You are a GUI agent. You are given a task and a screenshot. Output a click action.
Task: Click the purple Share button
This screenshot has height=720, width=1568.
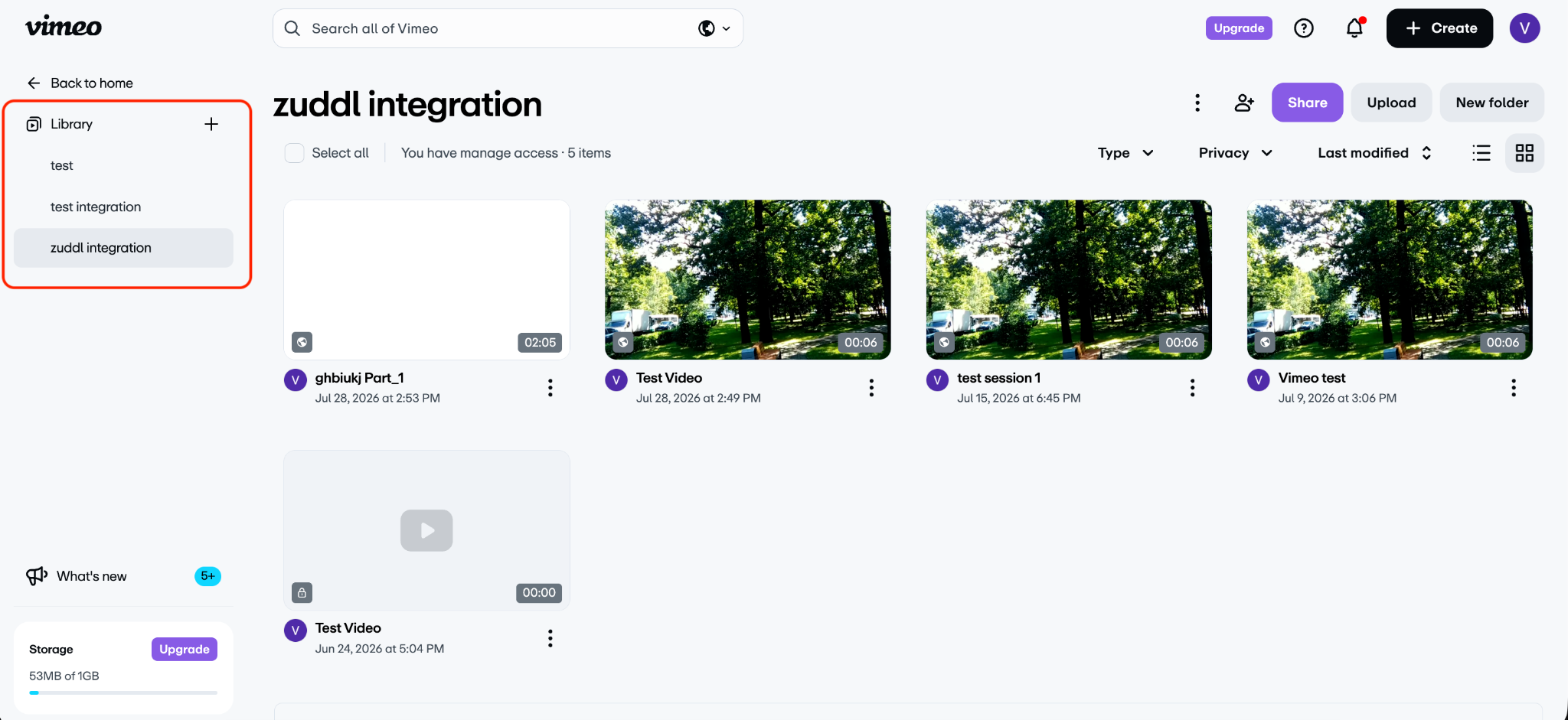tap(1307, 103)
